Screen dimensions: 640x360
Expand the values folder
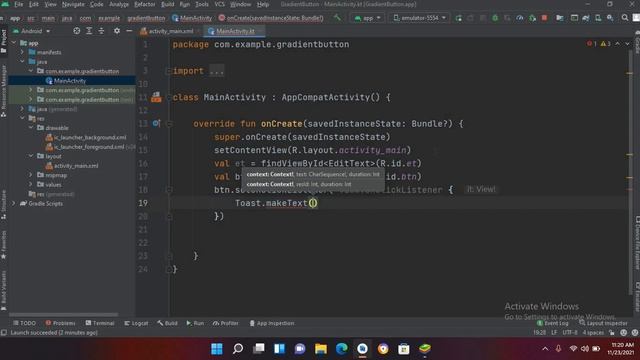(x=31, y=184)
